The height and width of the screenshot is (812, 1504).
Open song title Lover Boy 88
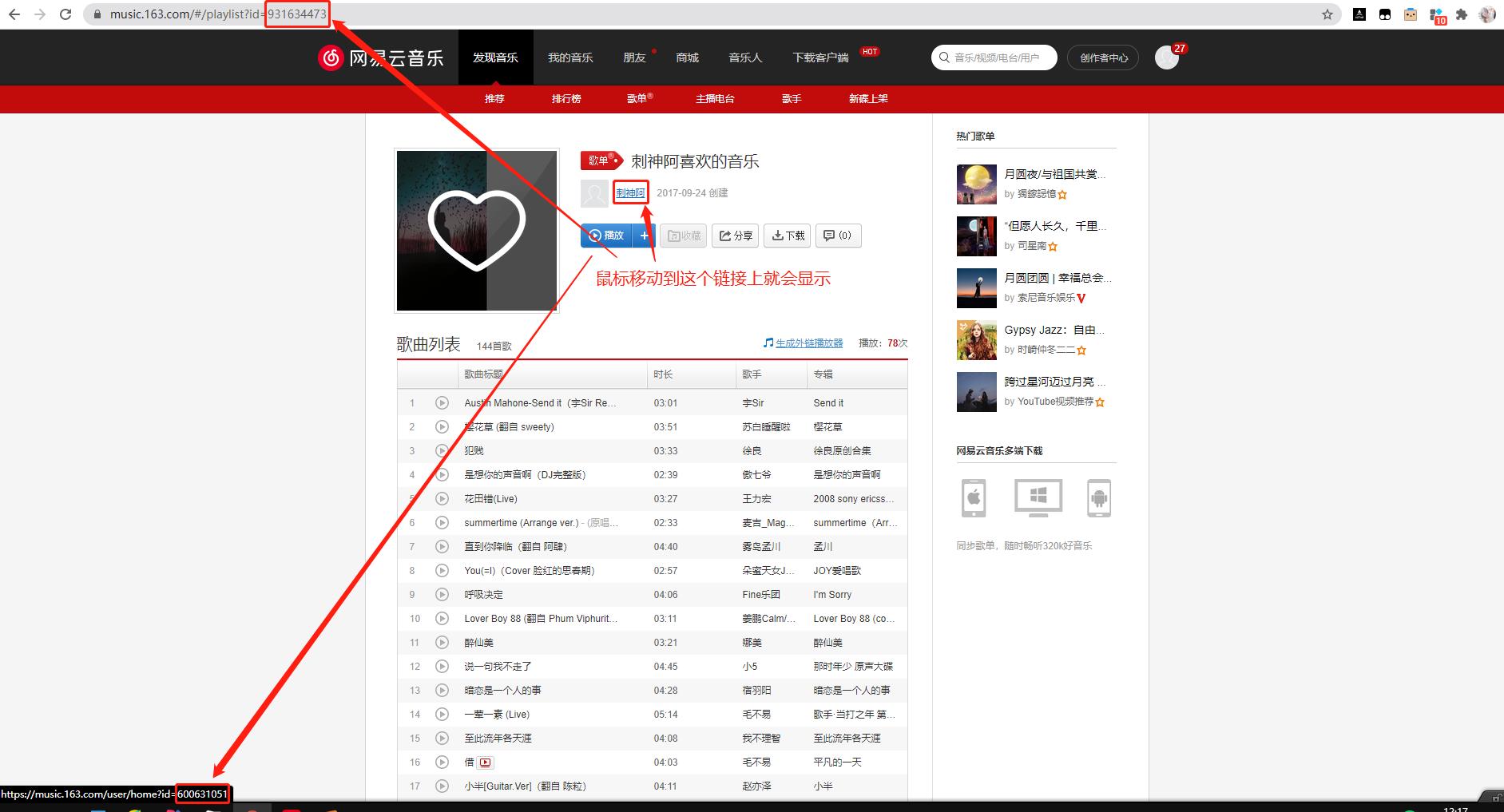(x=541, y=619)
